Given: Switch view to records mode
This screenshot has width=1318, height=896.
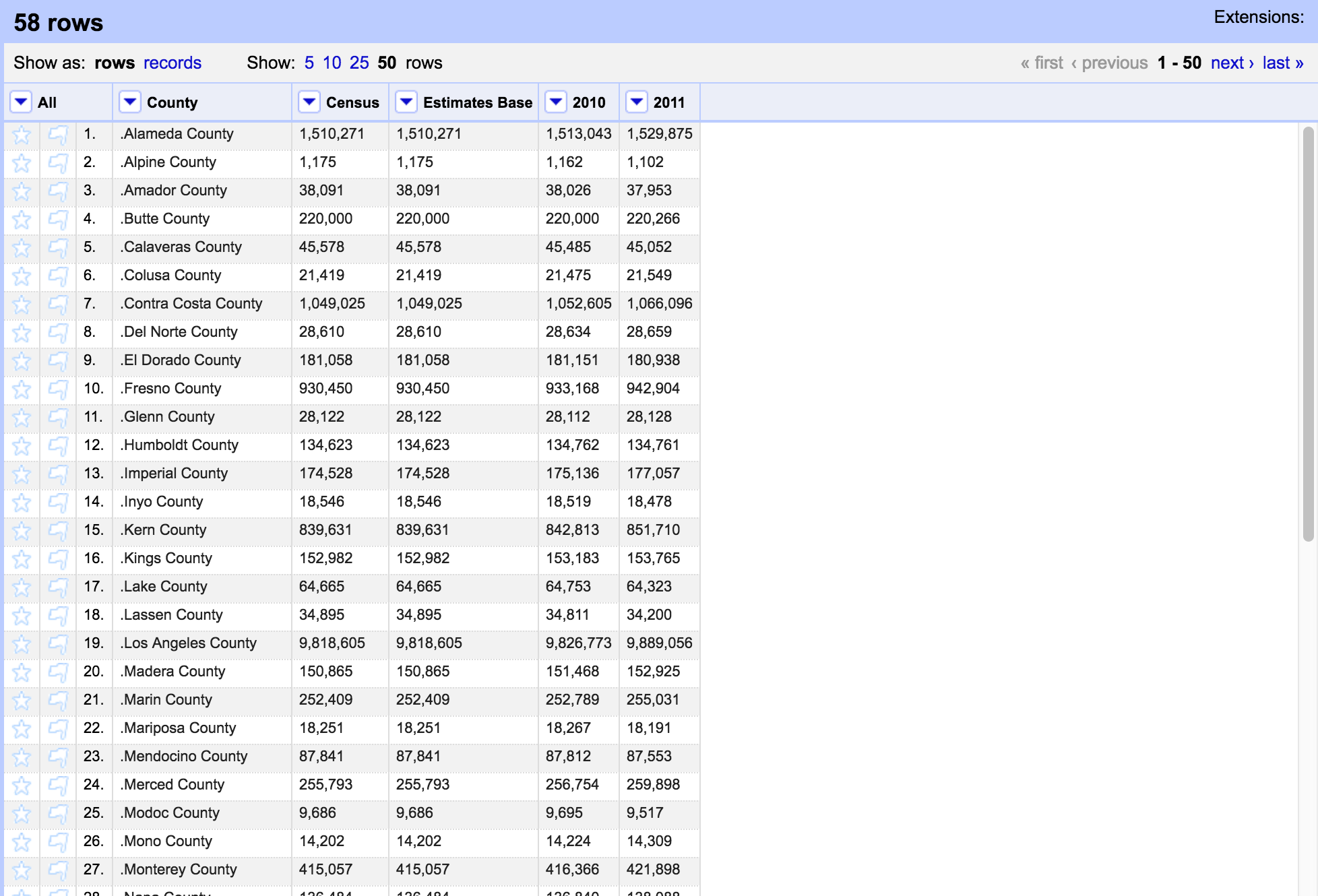Looking at the screenshot, I should [172, 63].
